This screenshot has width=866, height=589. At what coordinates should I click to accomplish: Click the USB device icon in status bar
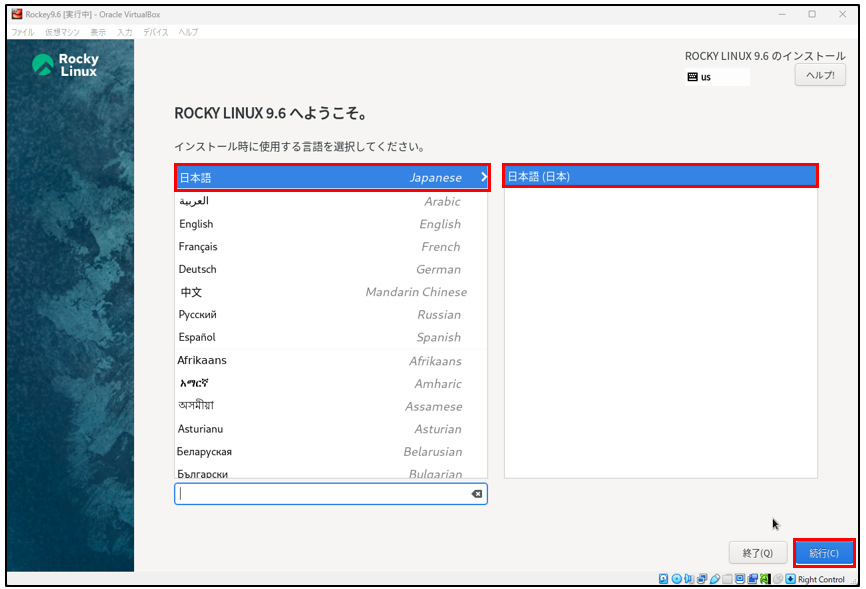[715, 579]
